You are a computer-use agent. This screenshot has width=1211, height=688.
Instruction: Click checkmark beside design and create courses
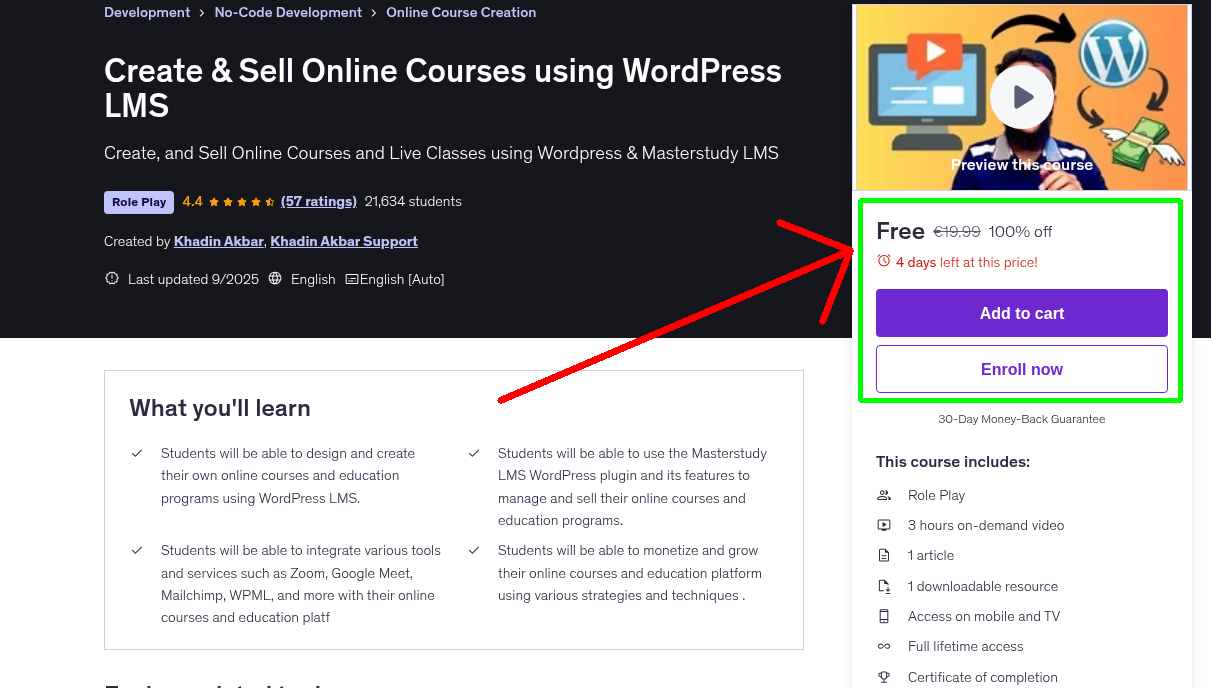[137, 453]
